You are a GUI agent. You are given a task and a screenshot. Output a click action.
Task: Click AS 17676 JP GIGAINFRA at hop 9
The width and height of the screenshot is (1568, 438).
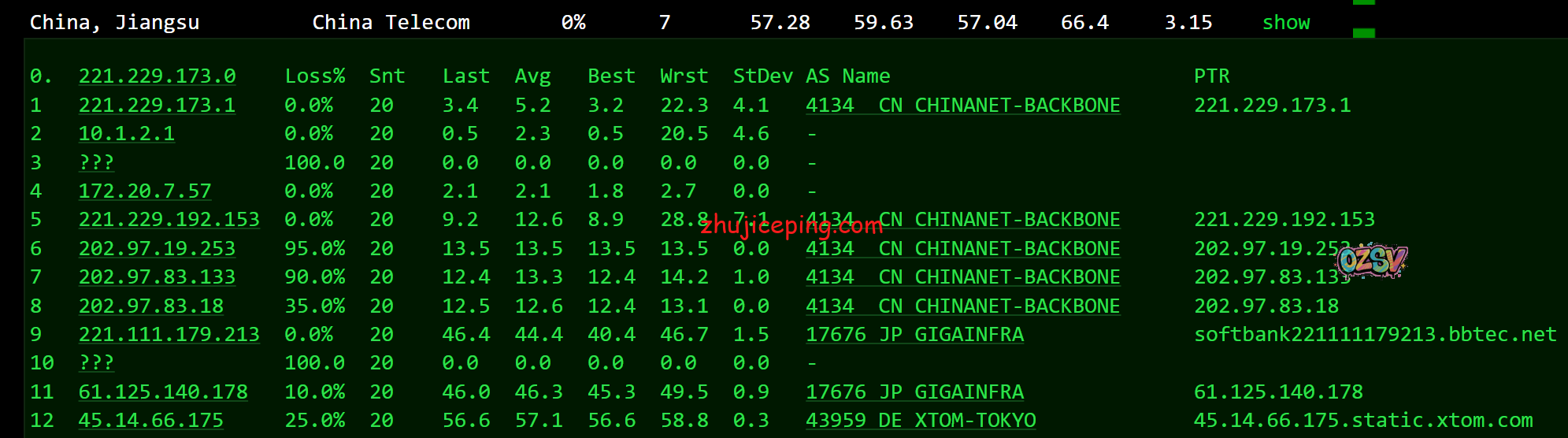coord(914,335)
